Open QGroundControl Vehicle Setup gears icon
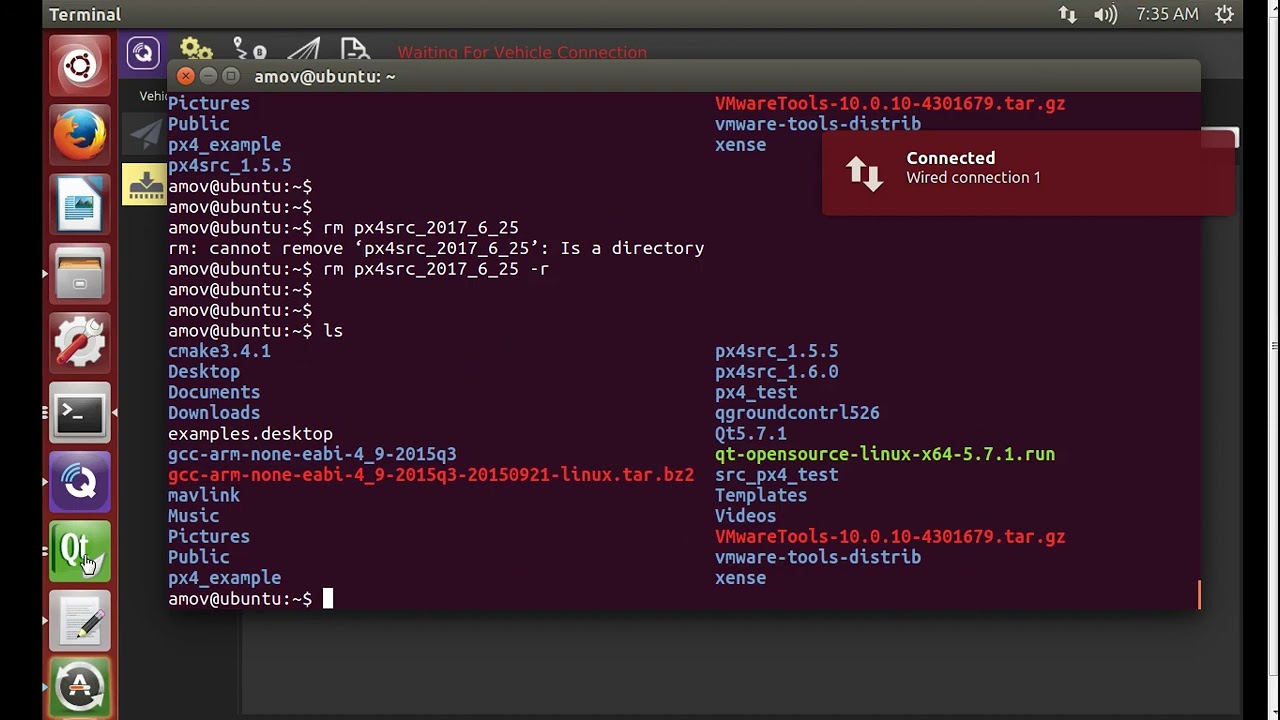The image size is (1280, 720). click(x=196, y=50)
